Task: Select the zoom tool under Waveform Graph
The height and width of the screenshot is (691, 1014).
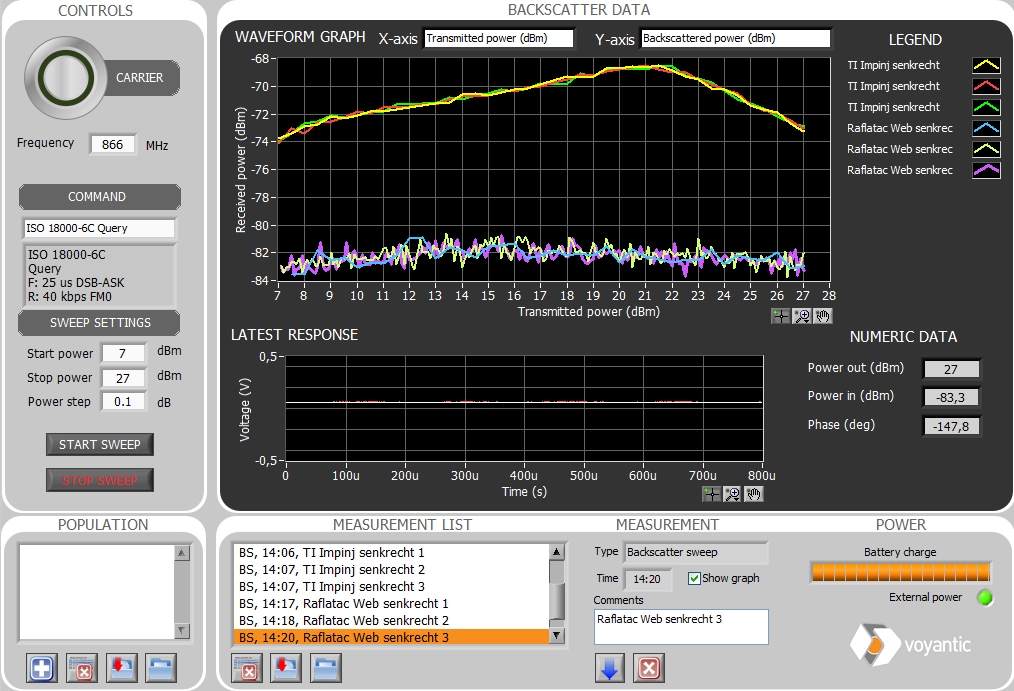Action: (802, 316)
